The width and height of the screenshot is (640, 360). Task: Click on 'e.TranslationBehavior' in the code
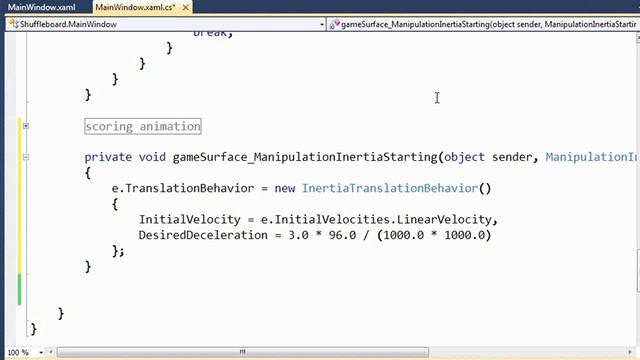[x=183, y=188]
